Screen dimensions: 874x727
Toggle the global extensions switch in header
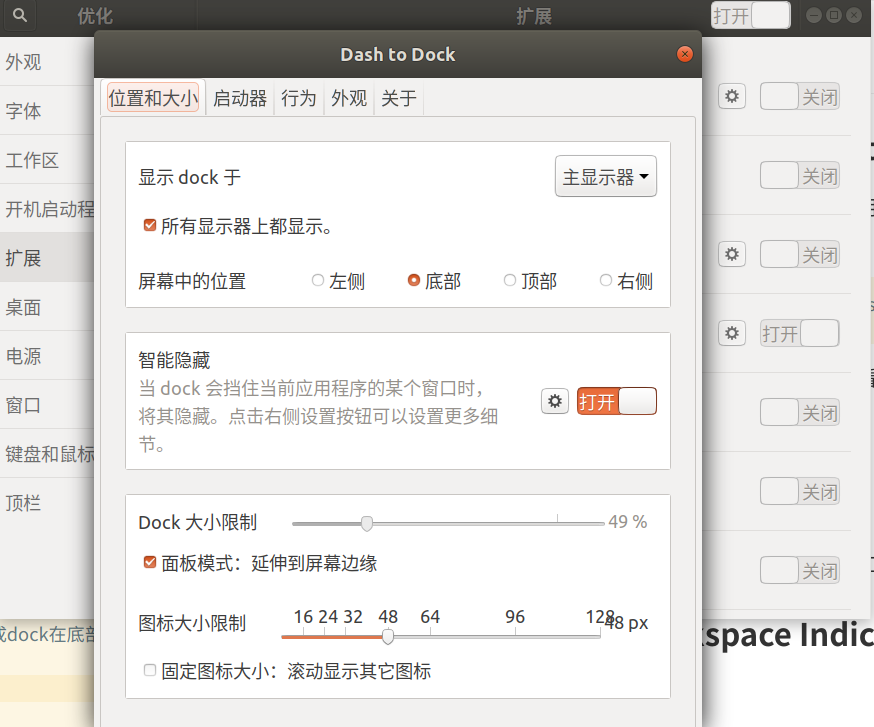(x=750, y=15)
